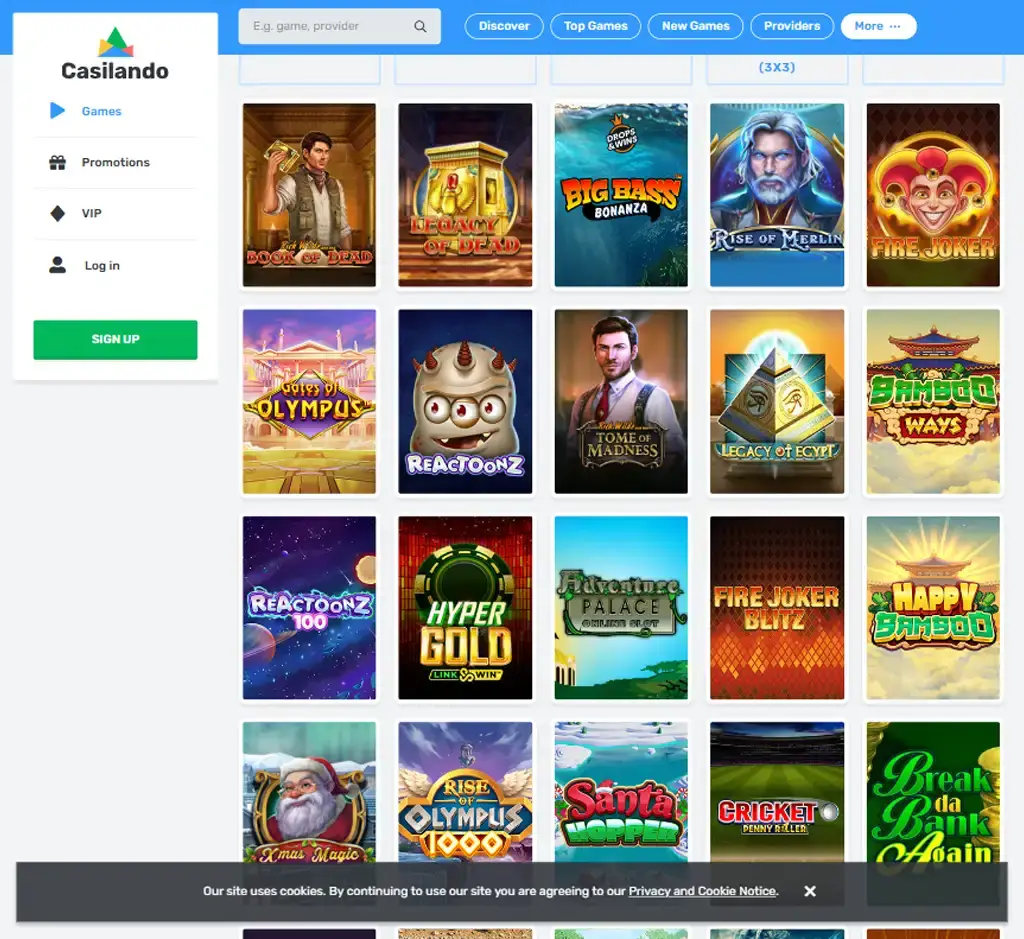Viewport: 1024px width, 939px height.
Task: Expand the More menu
Action: pos(878,26)
